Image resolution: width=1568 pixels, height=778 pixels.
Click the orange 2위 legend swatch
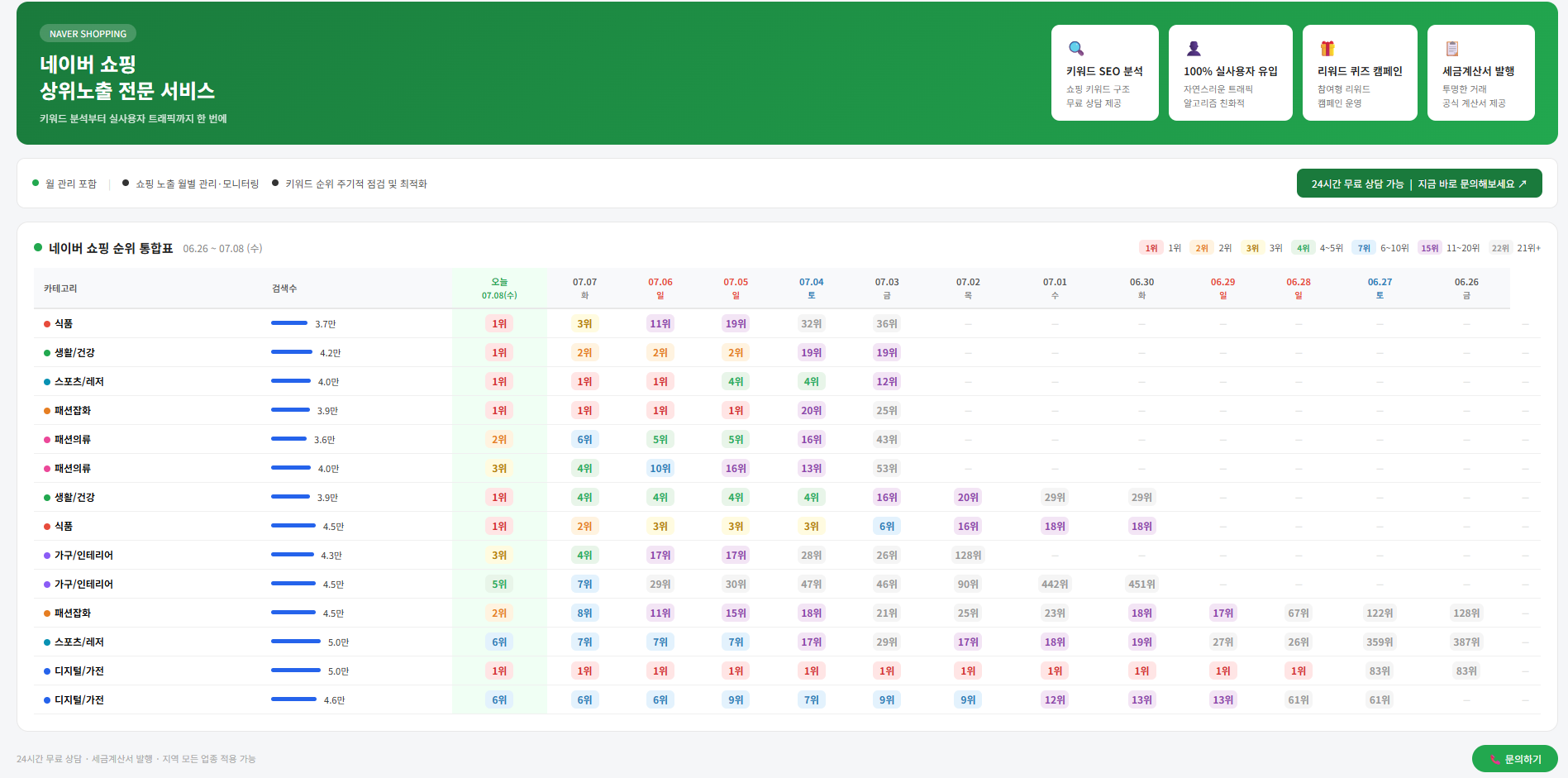click(x=1201, y=248)
